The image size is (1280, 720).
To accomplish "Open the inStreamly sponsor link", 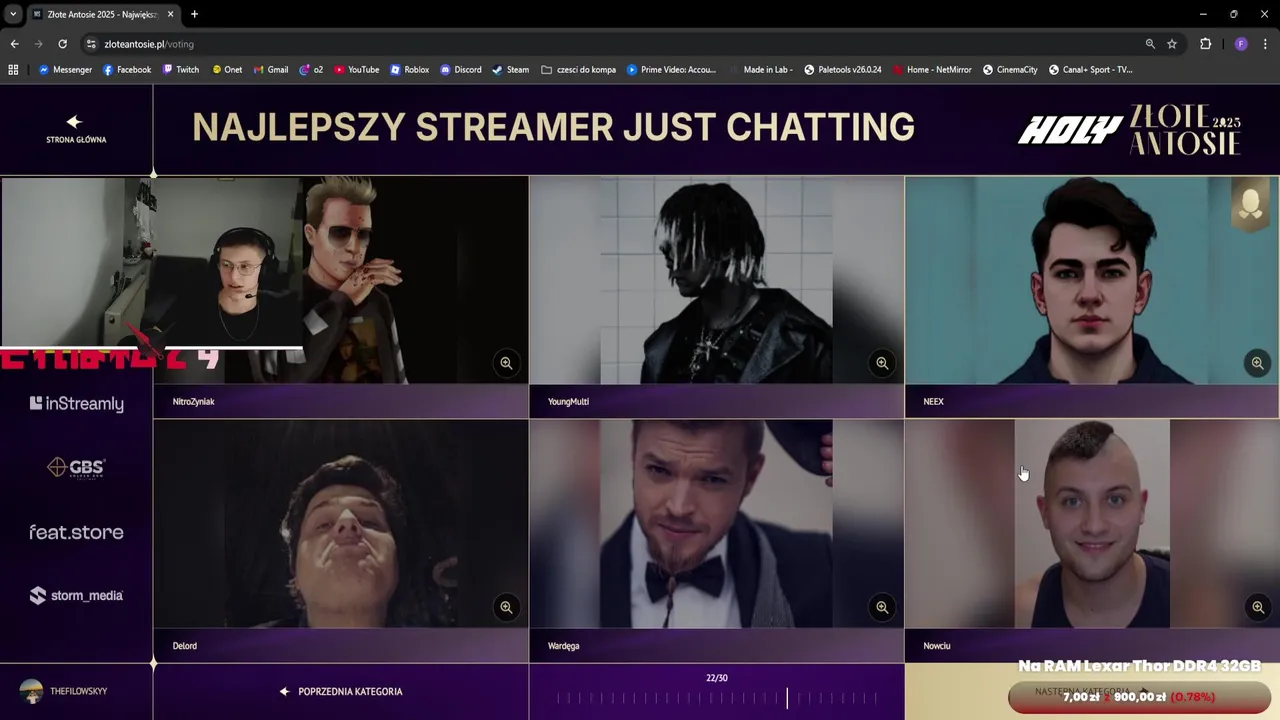I will 76,404.
